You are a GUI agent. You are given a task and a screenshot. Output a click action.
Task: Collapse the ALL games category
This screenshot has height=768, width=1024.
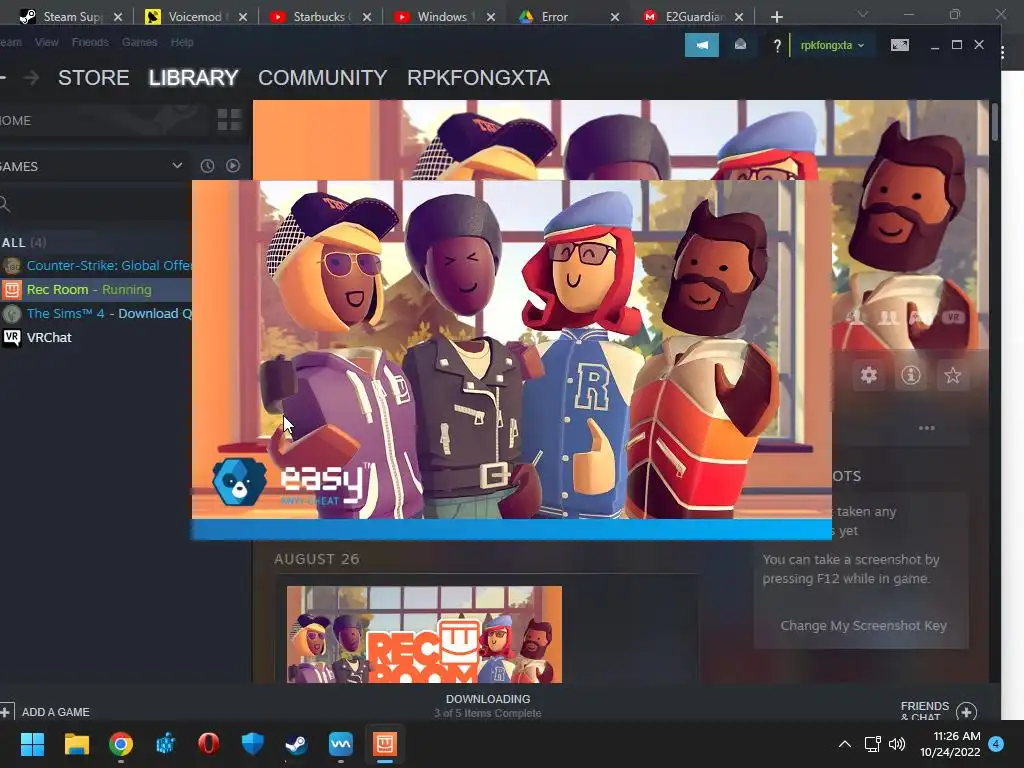pos(24,242)
